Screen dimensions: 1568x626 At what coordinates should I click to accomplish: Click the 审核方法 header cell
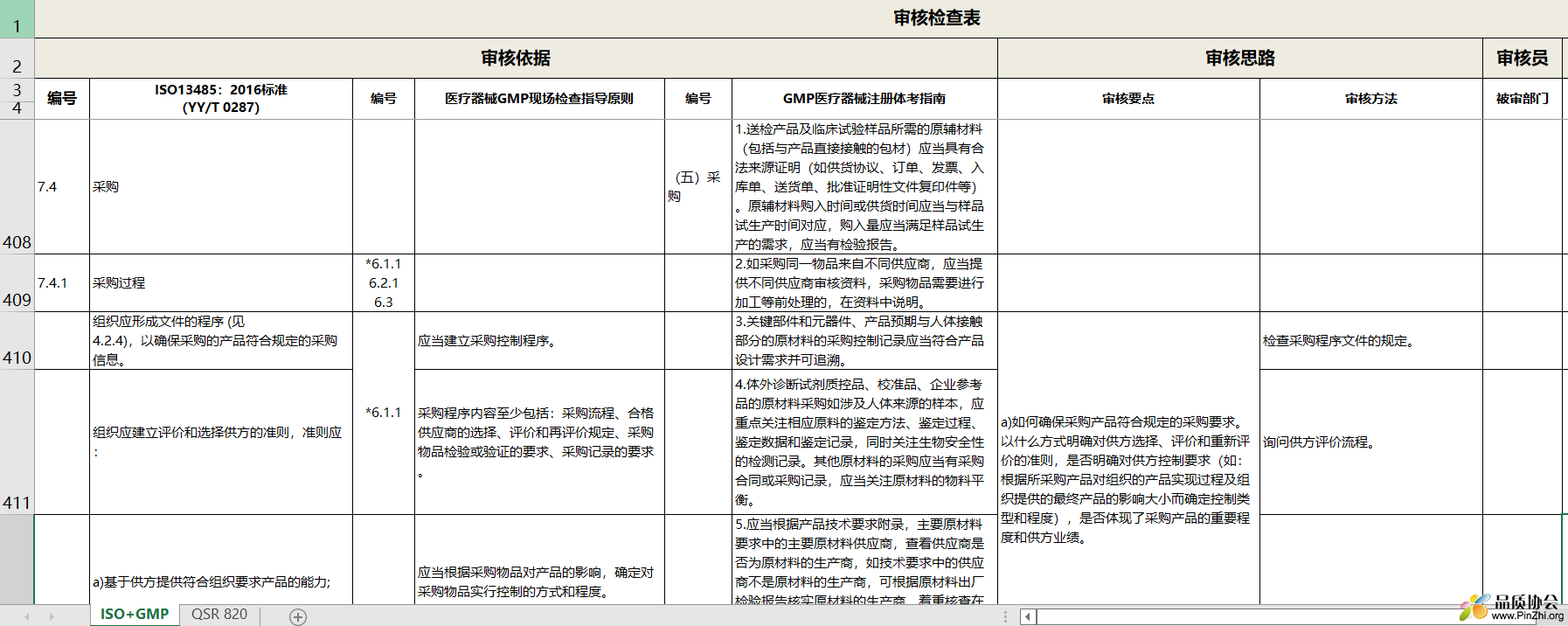click(1371, 99)
